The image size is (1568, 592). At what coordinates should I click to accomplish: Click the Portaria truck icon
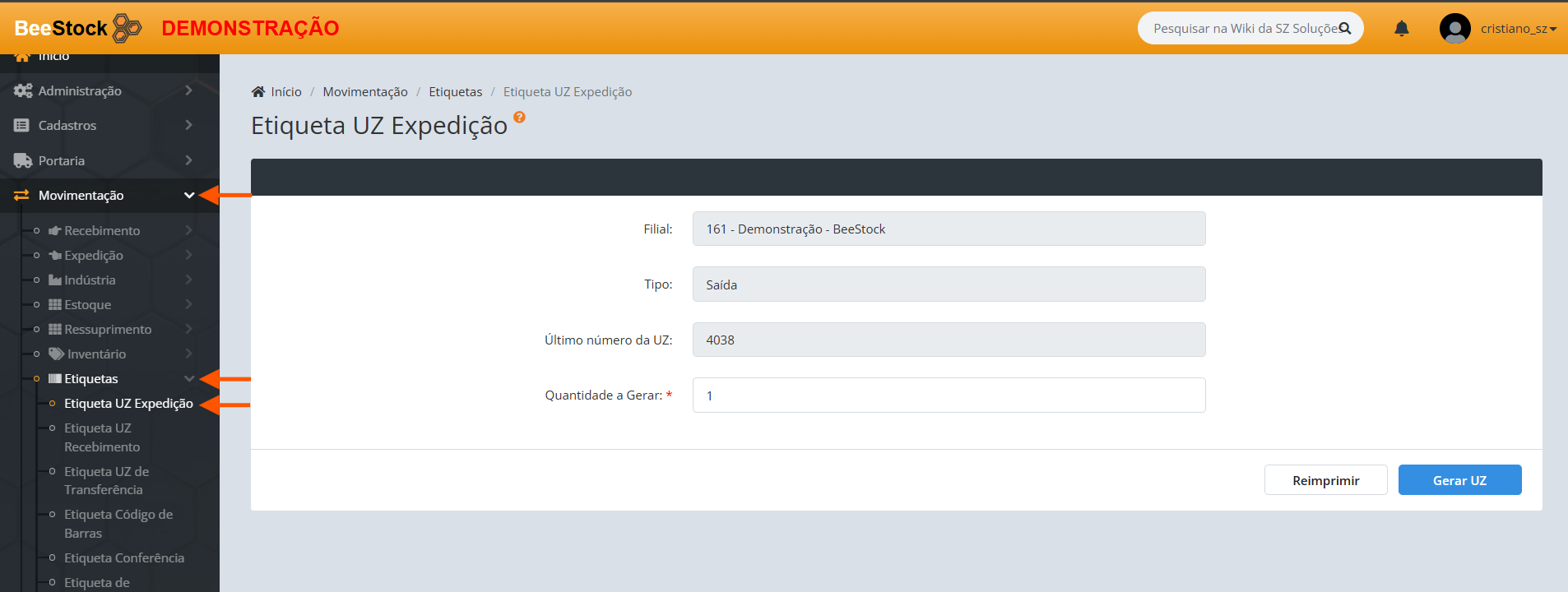(22, 160)
